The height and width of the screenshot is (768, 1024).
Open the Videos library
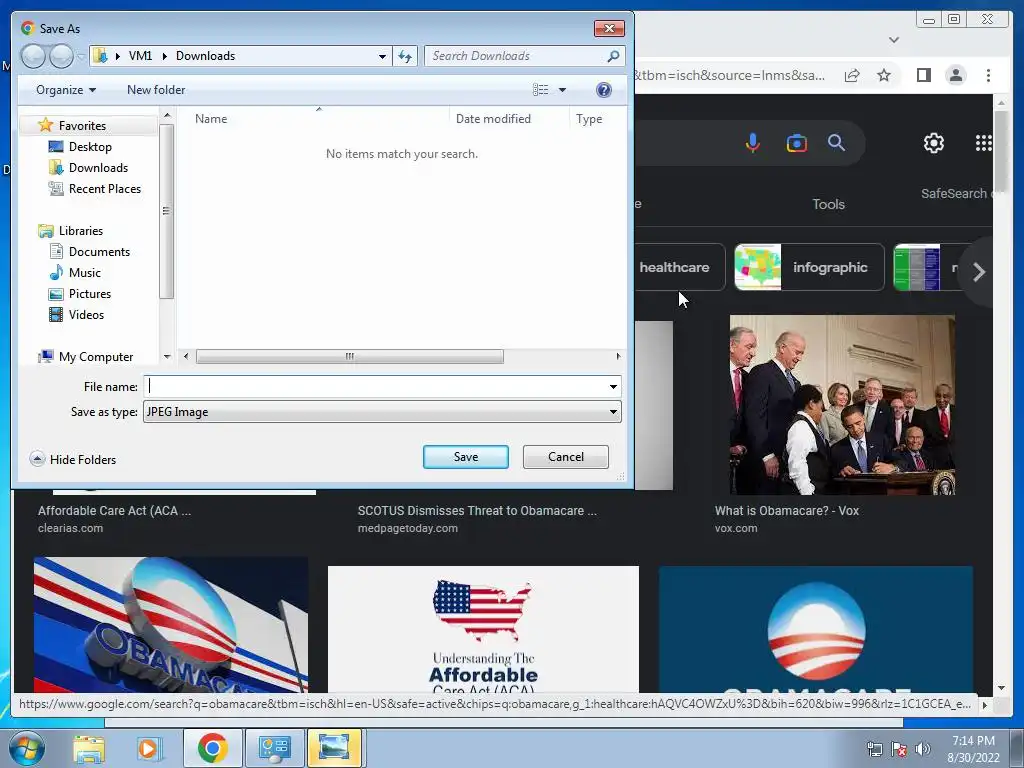click(x=86, y=315)
